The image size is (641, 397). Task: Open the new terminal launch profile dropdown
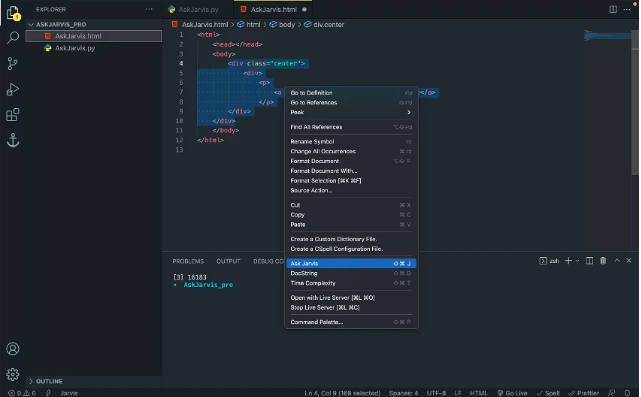coord(577,261)
